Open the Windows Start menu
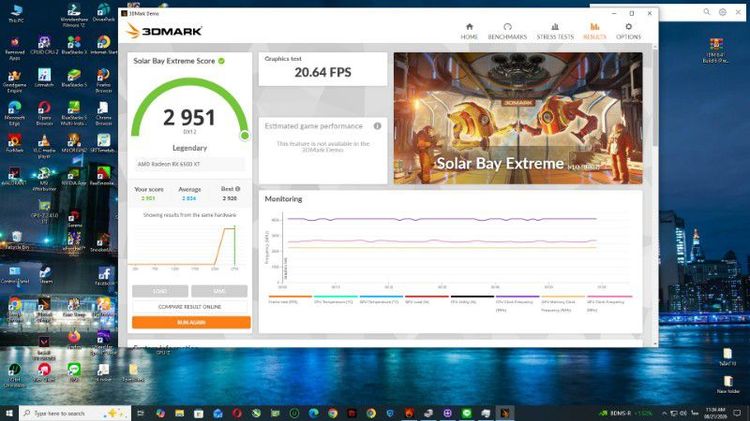Screen dimensions: 750x421 (x=9, y=413)
